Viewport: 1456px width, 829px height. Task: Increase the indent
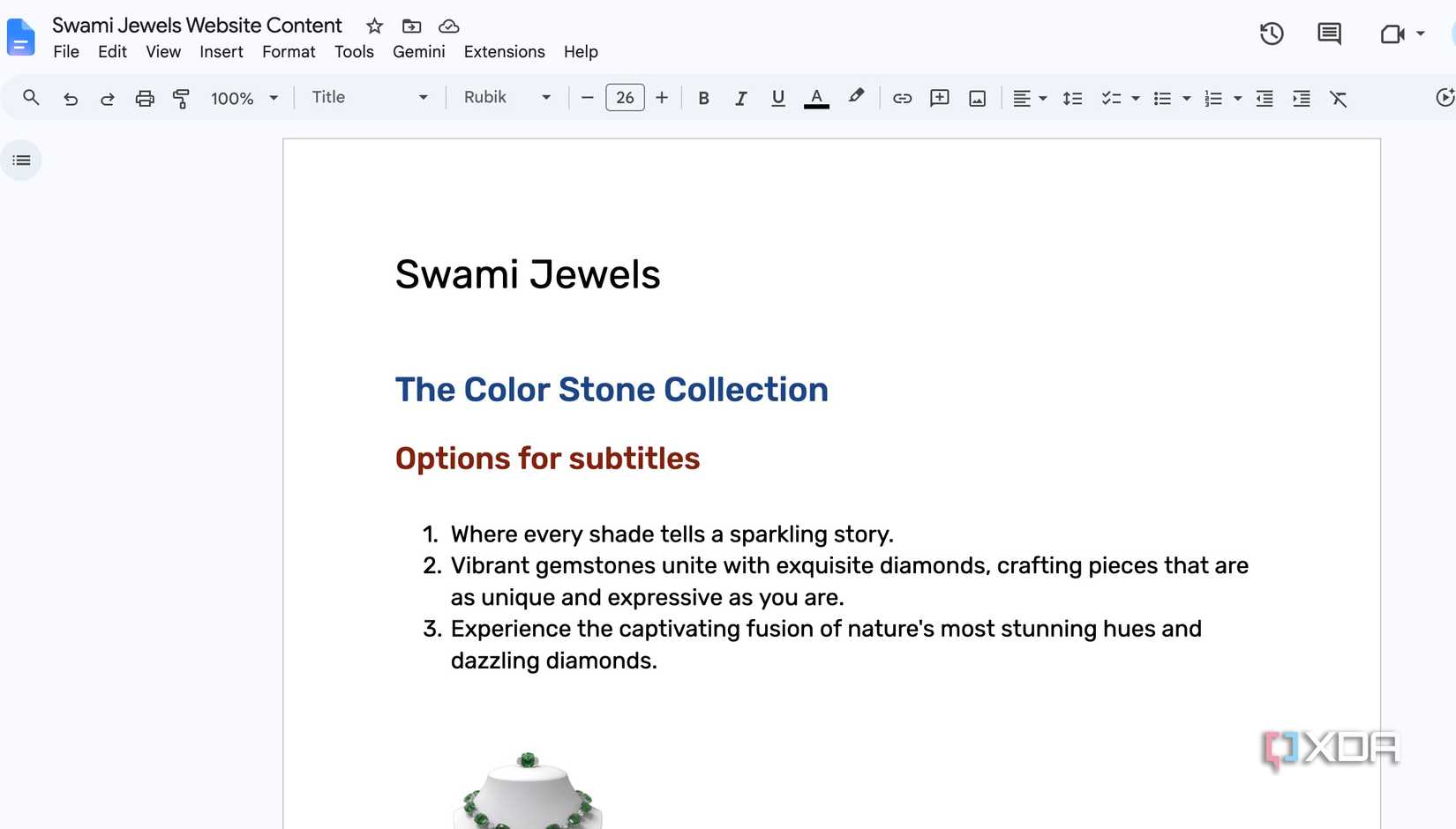[1302, 99]
